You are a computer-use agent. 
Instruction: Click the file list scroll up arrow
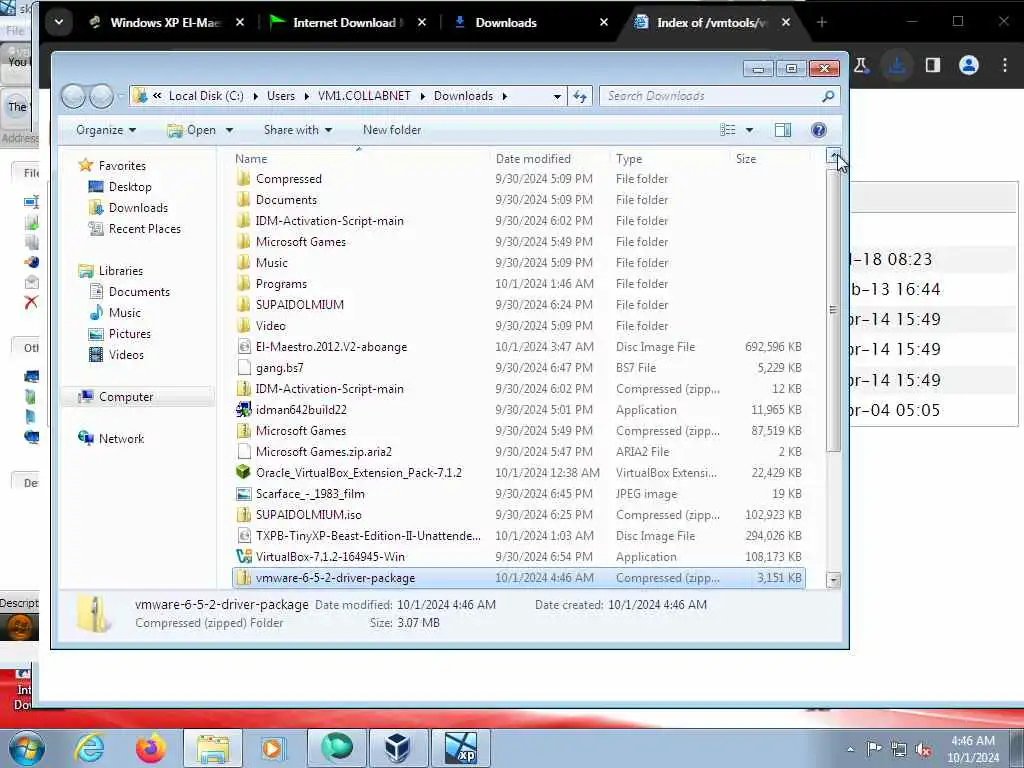point(833,155)
